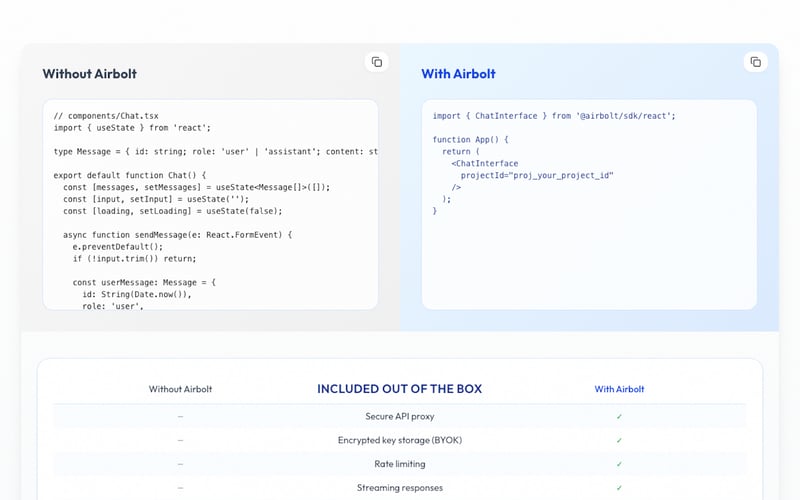
Task: Click the 'type Message' definition line
Action: pyautogui.click(x=216, y=152)
